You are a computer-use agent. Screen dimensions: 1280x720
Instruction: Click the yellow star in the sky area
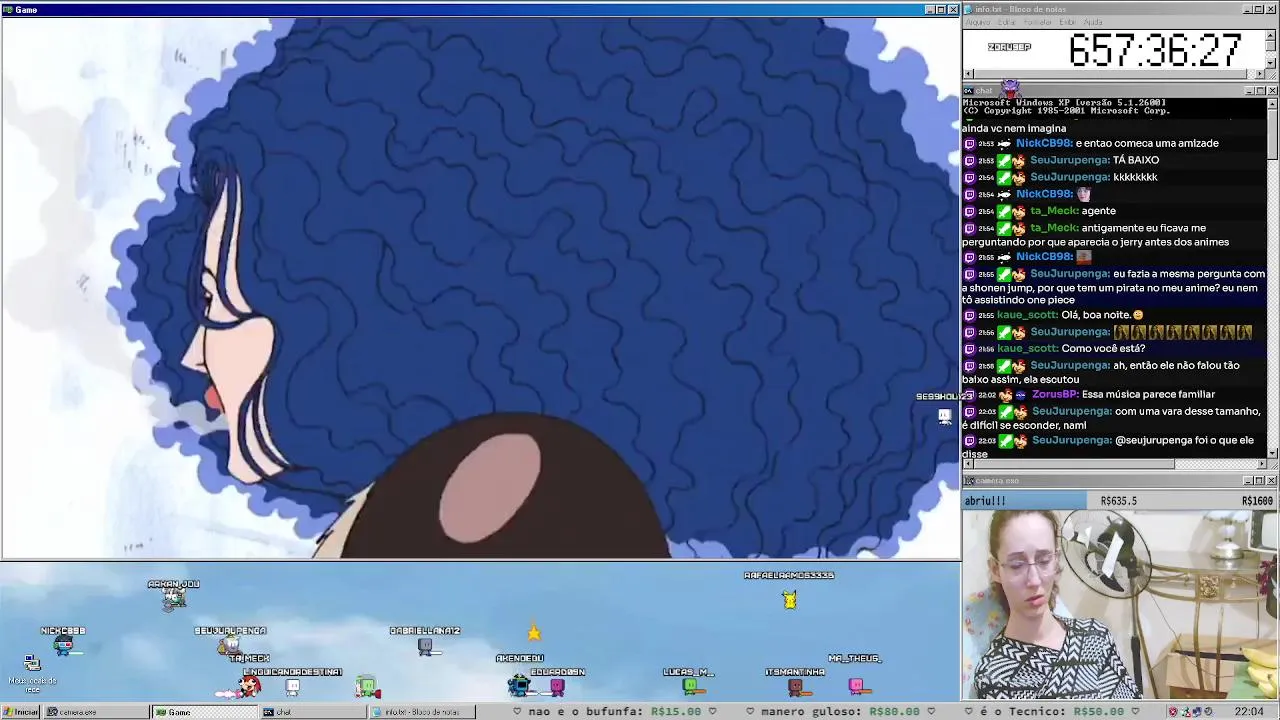tap(534, 632)
